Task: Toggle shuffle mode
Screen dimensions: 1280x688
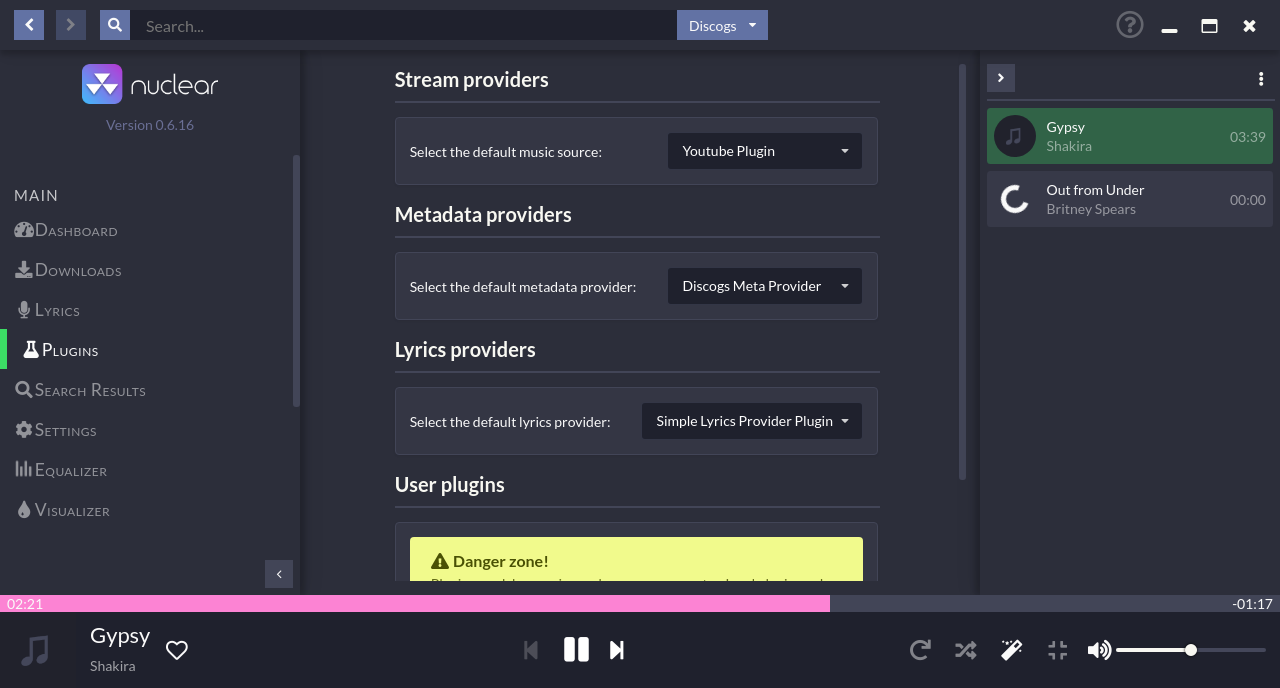Action: point(965,650)
